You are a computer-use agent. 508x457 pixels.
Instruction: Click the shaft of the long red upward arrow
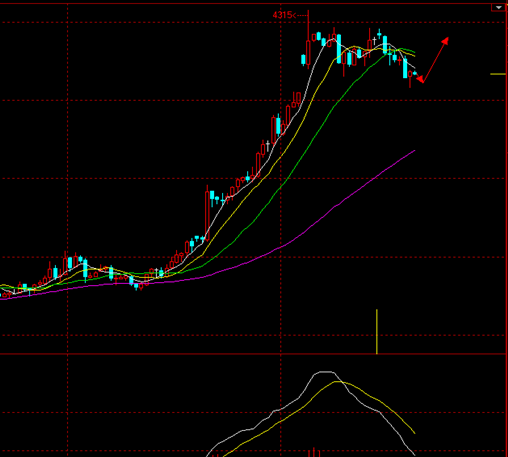pos(434,61)
